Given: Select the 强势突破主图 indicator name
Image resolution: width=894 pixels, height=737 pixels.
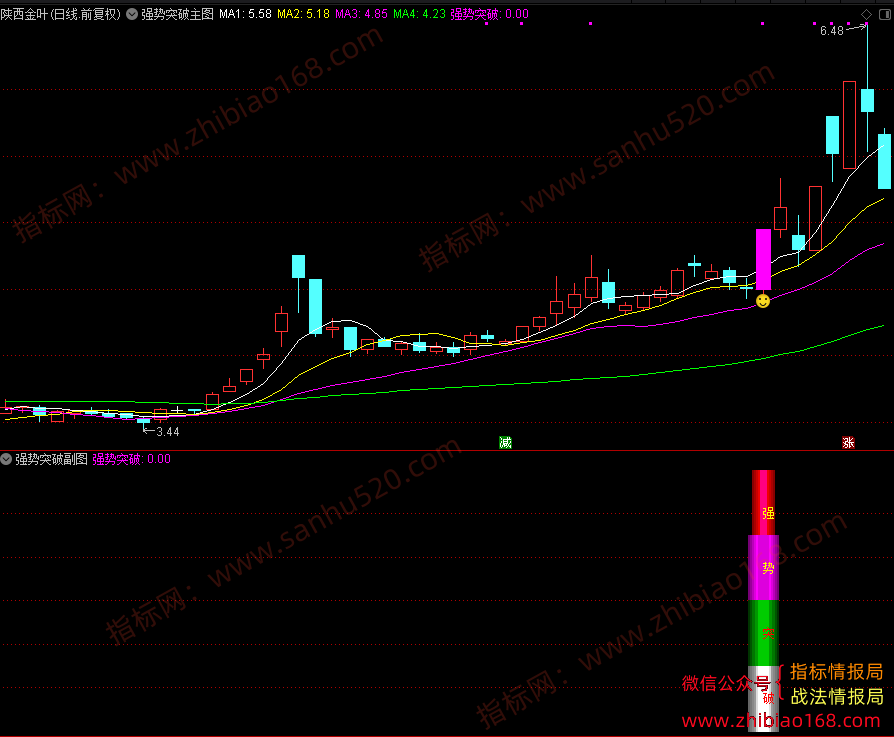Looking at the screenshot, I should tap(177, 14).
